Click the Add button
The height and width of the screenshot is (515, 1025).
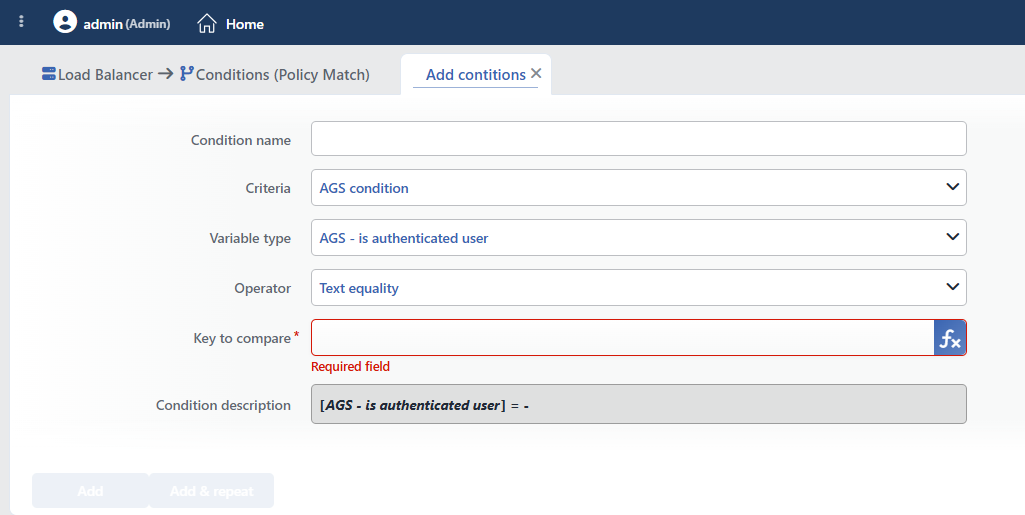coord(90,491)
